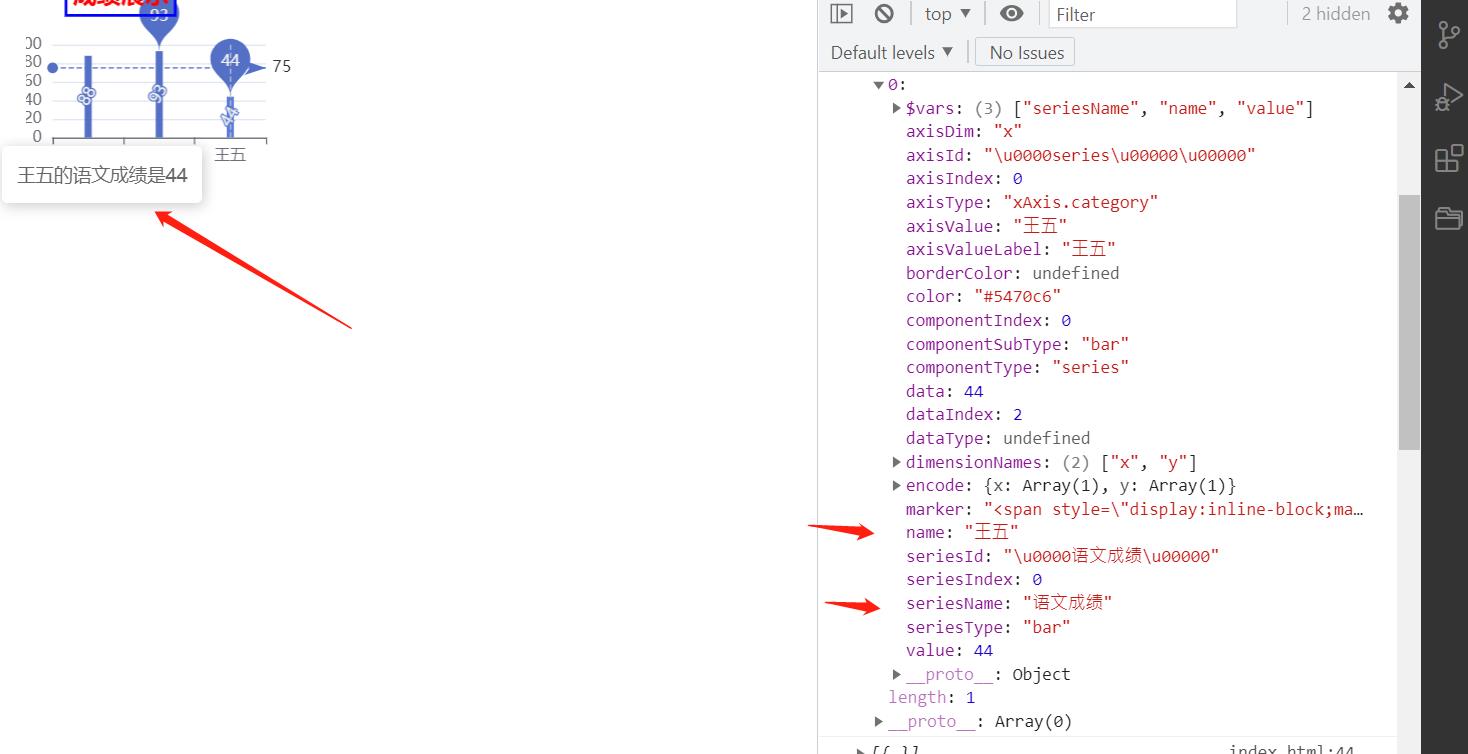
Task: Click the borderColor: undefined line
Action: coord(1013,273)
